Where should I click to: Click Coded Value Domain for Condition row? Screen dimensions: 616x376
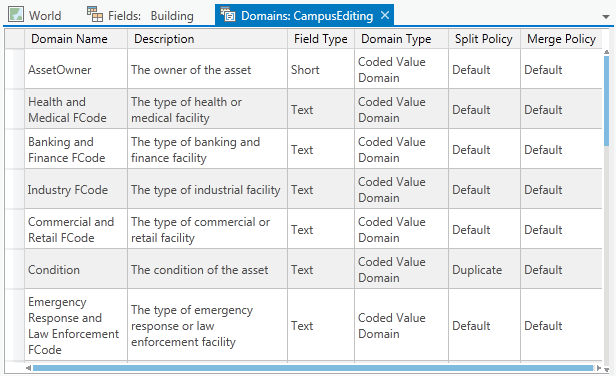402,269
